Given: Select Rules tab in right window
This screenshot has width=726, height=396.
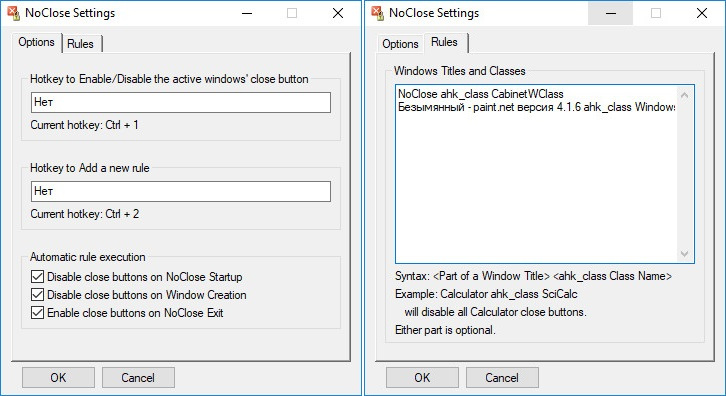Looking at the screenshot, I should click(x=444, y=42).
